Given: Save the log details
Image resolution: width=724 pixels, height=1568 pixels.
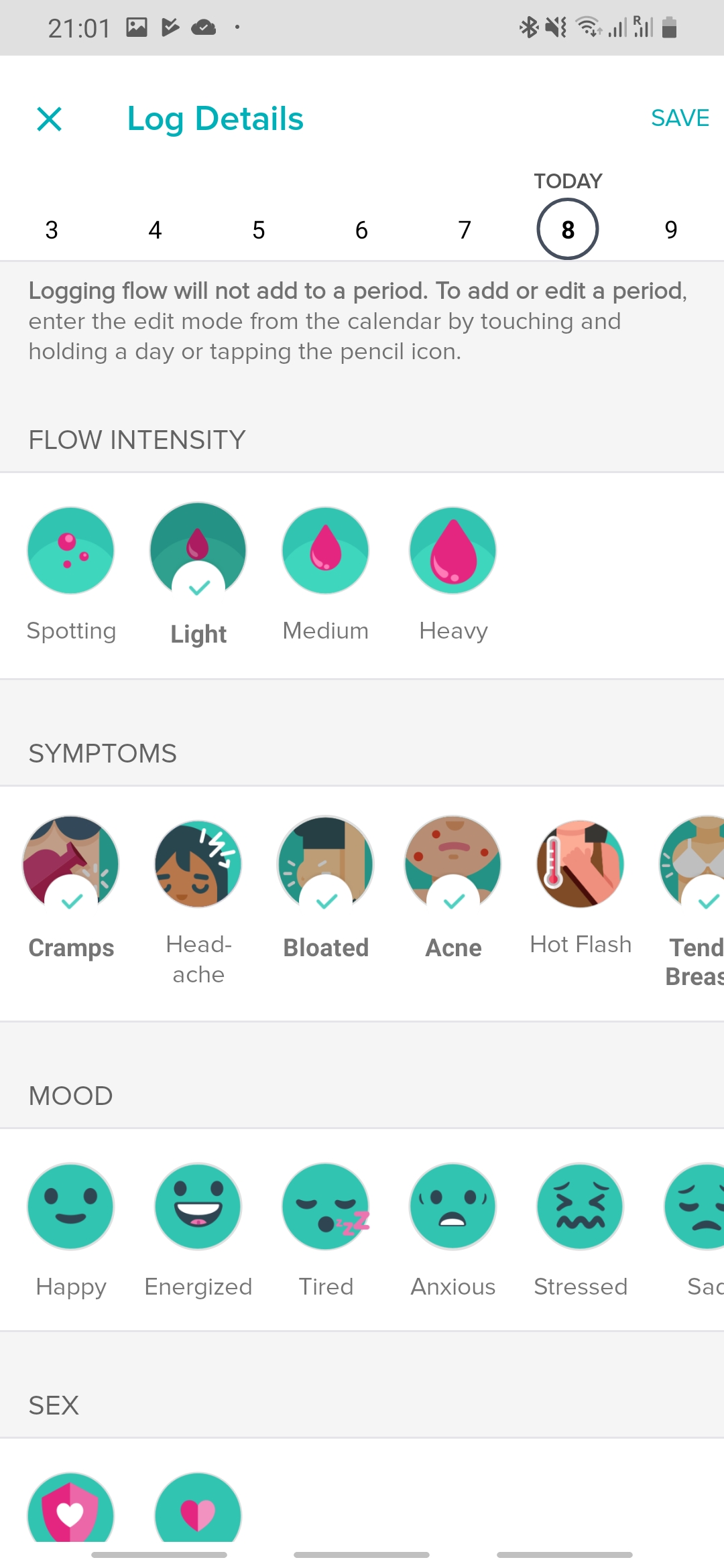Looking at the screenshot, I should [x=680, y=118].
